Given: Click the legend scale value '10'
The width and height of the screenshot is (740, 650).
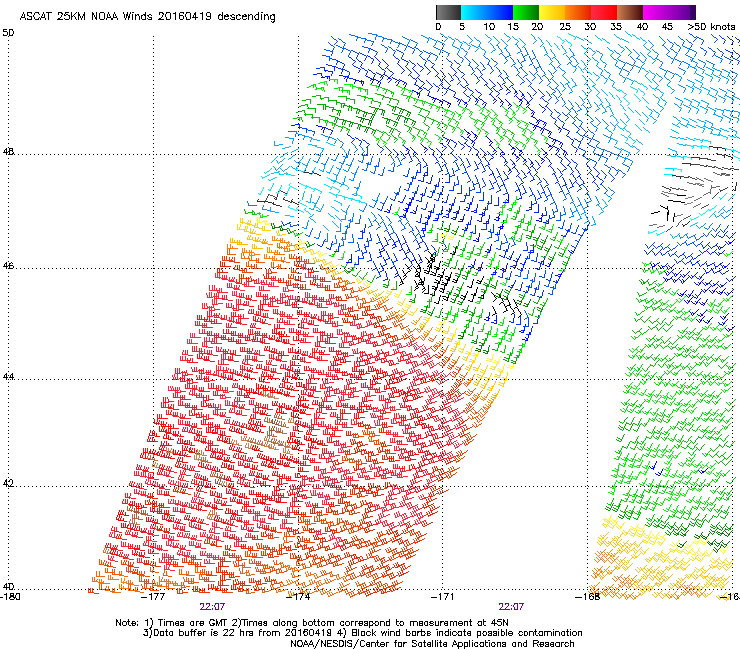Looking at the screenshot, I should tap(489, 27).
